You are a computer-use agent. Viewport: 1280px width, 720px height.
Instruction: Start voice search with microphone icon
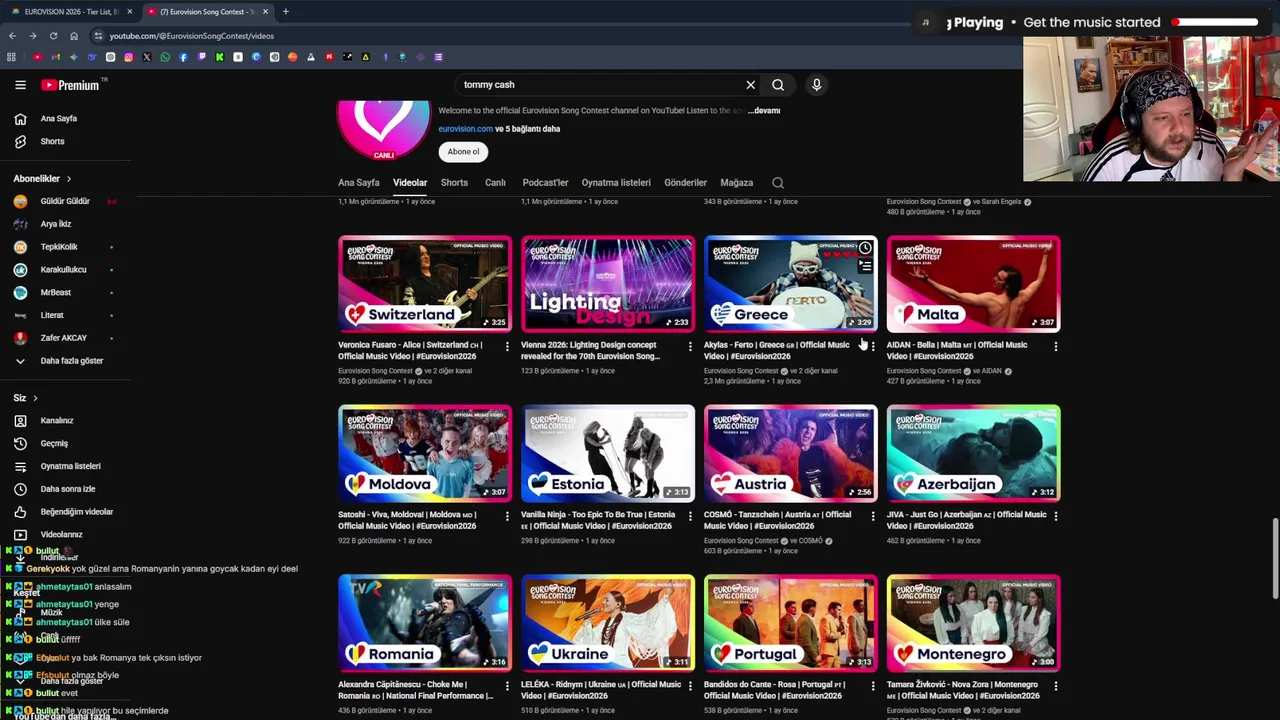[816, 85]
